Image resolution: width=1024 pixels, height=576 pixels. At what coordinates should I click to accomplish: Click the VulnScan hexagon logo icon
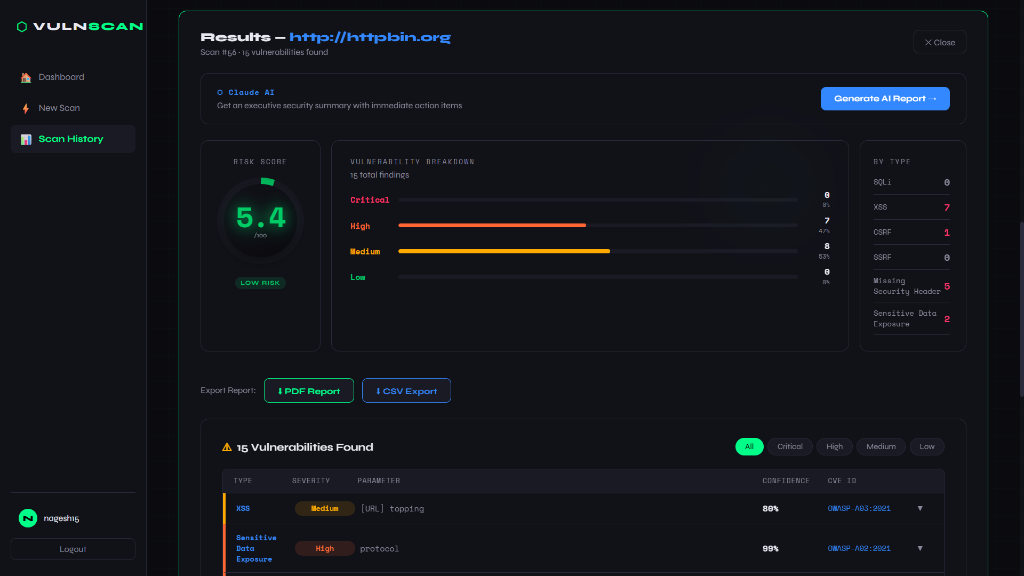[x=22, y=27]
